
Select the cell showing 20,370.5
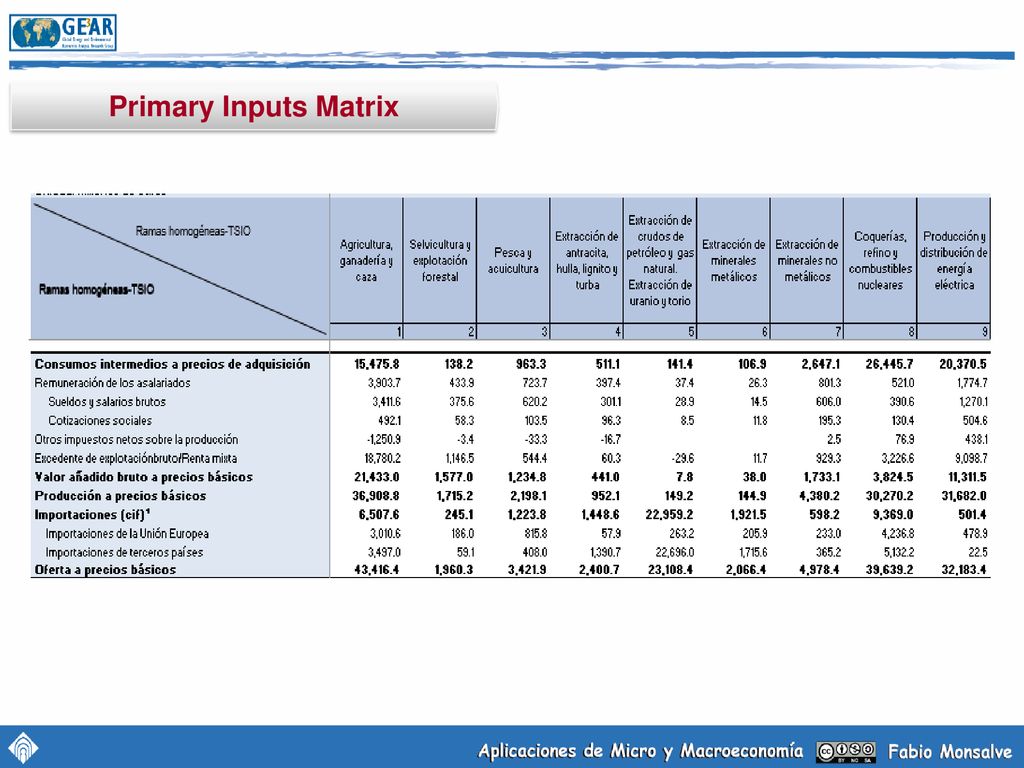963,364
